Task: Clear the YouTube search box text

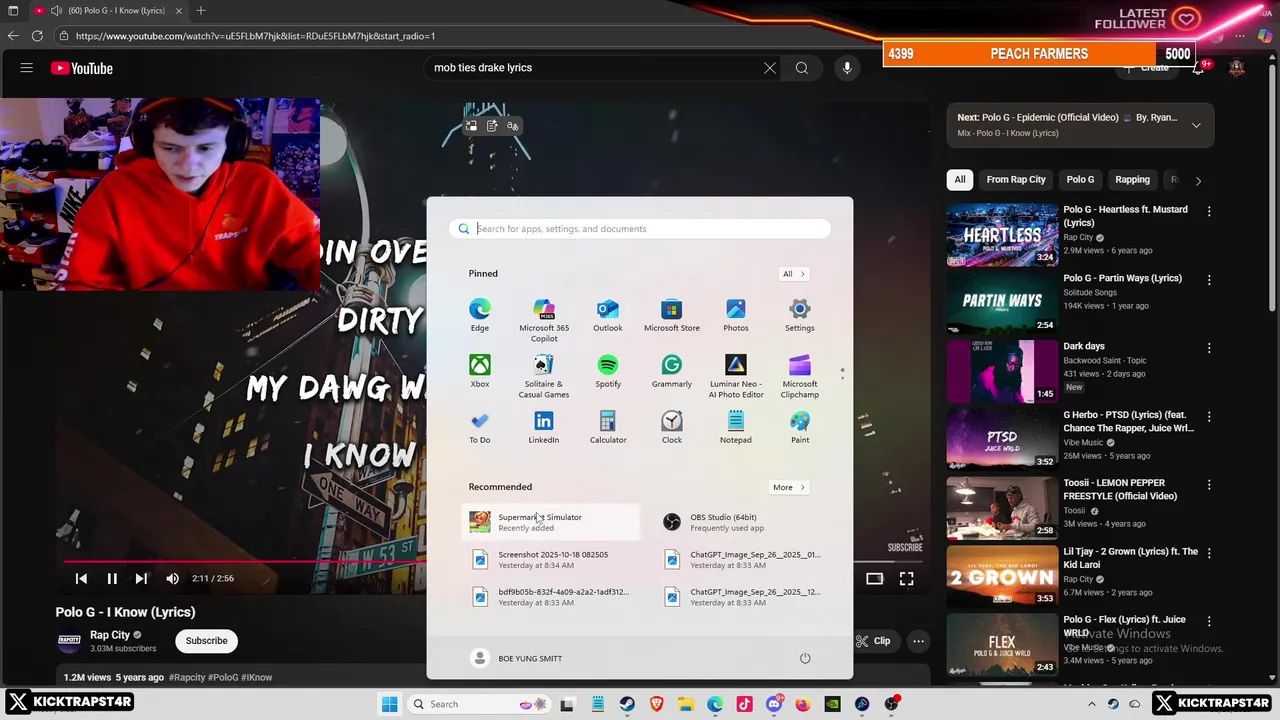Action: pos(770,68)
